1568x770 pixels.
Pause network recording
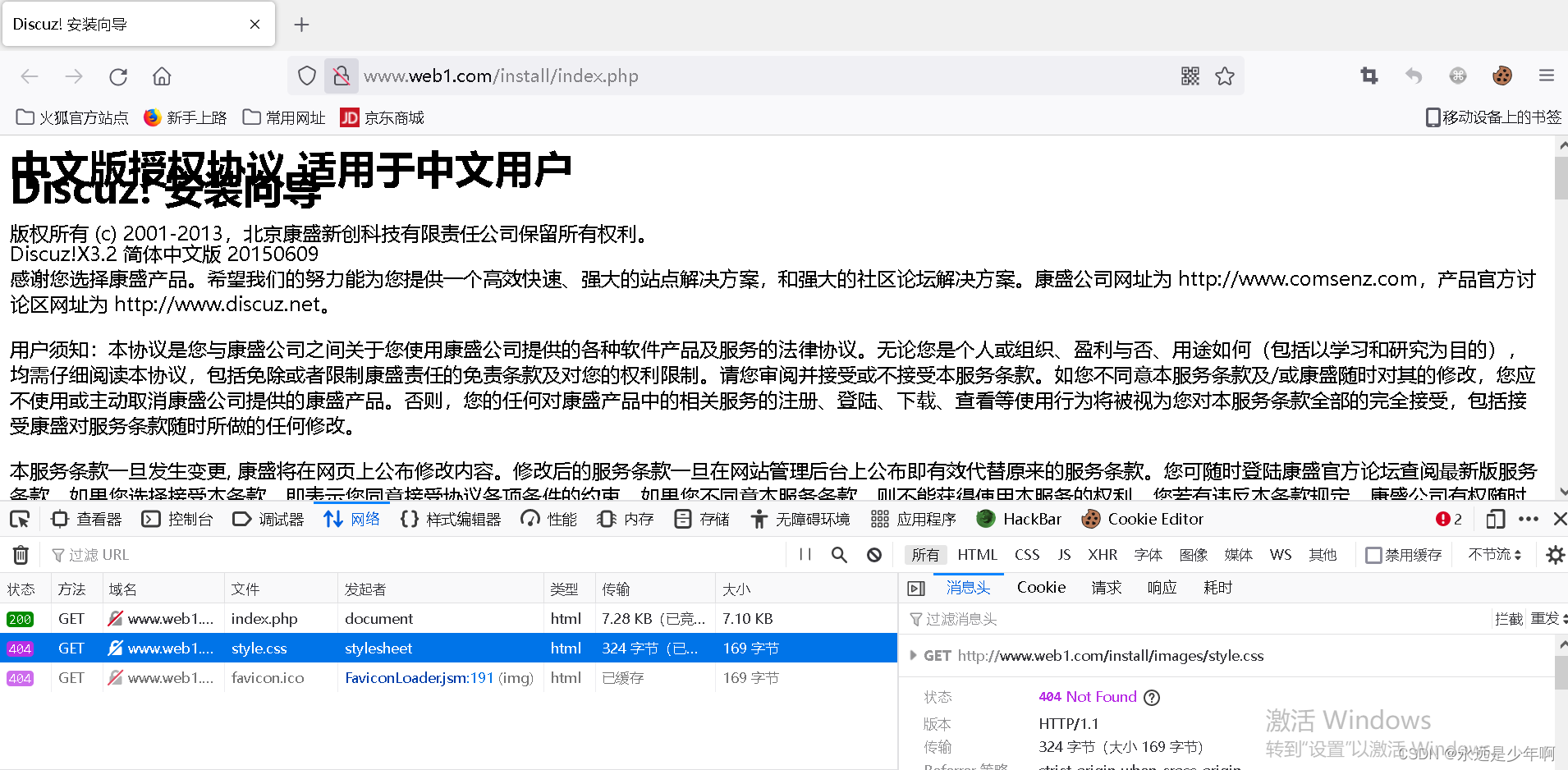click(x=805, y=555)
